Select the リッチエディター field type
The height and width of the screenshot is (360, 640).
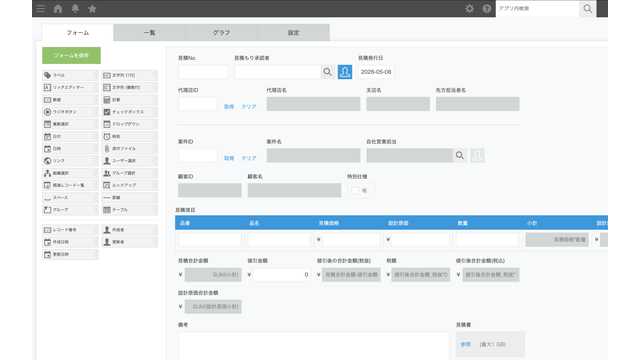tap(70, 87)
